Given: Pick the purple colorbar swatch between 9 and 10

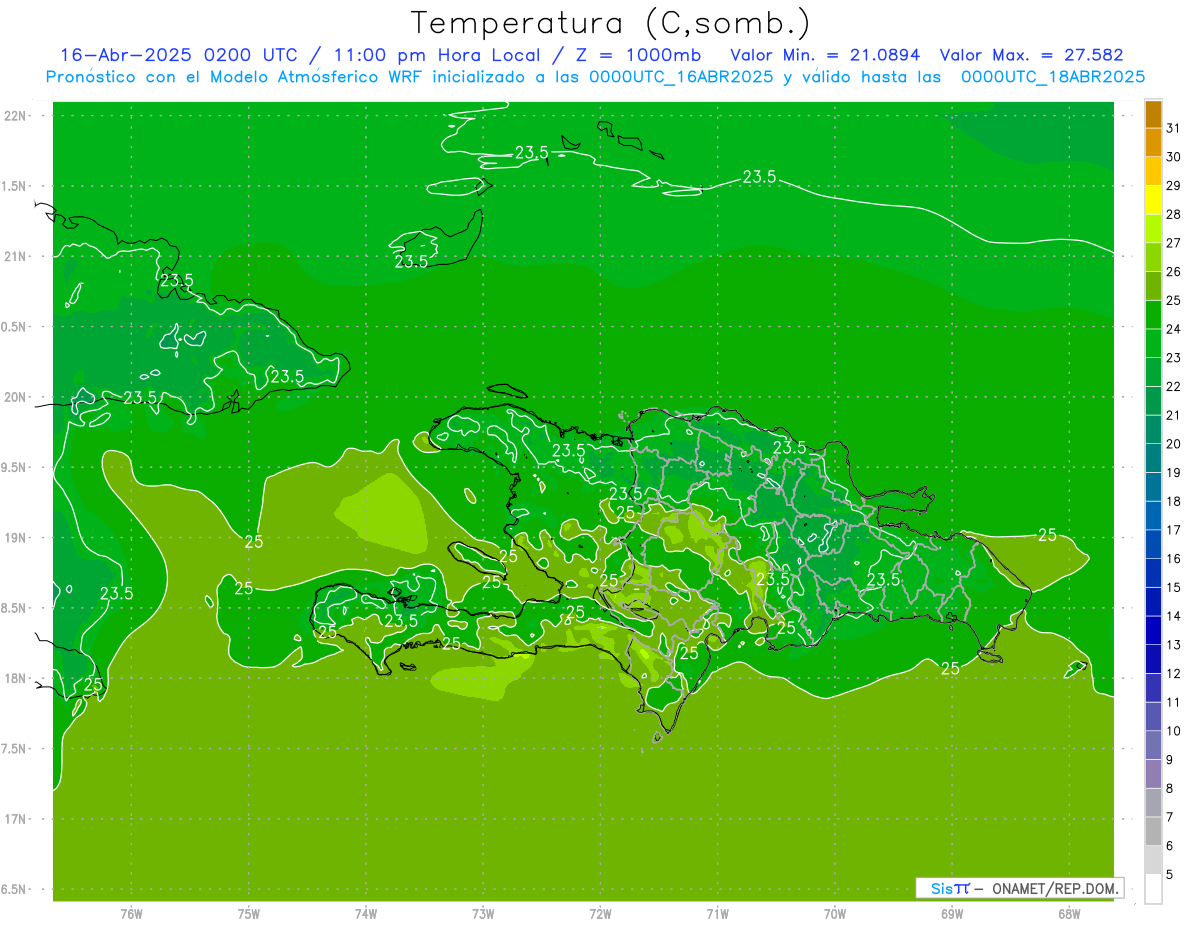Looking at the screenshot, I should (x=1153, y=746).
